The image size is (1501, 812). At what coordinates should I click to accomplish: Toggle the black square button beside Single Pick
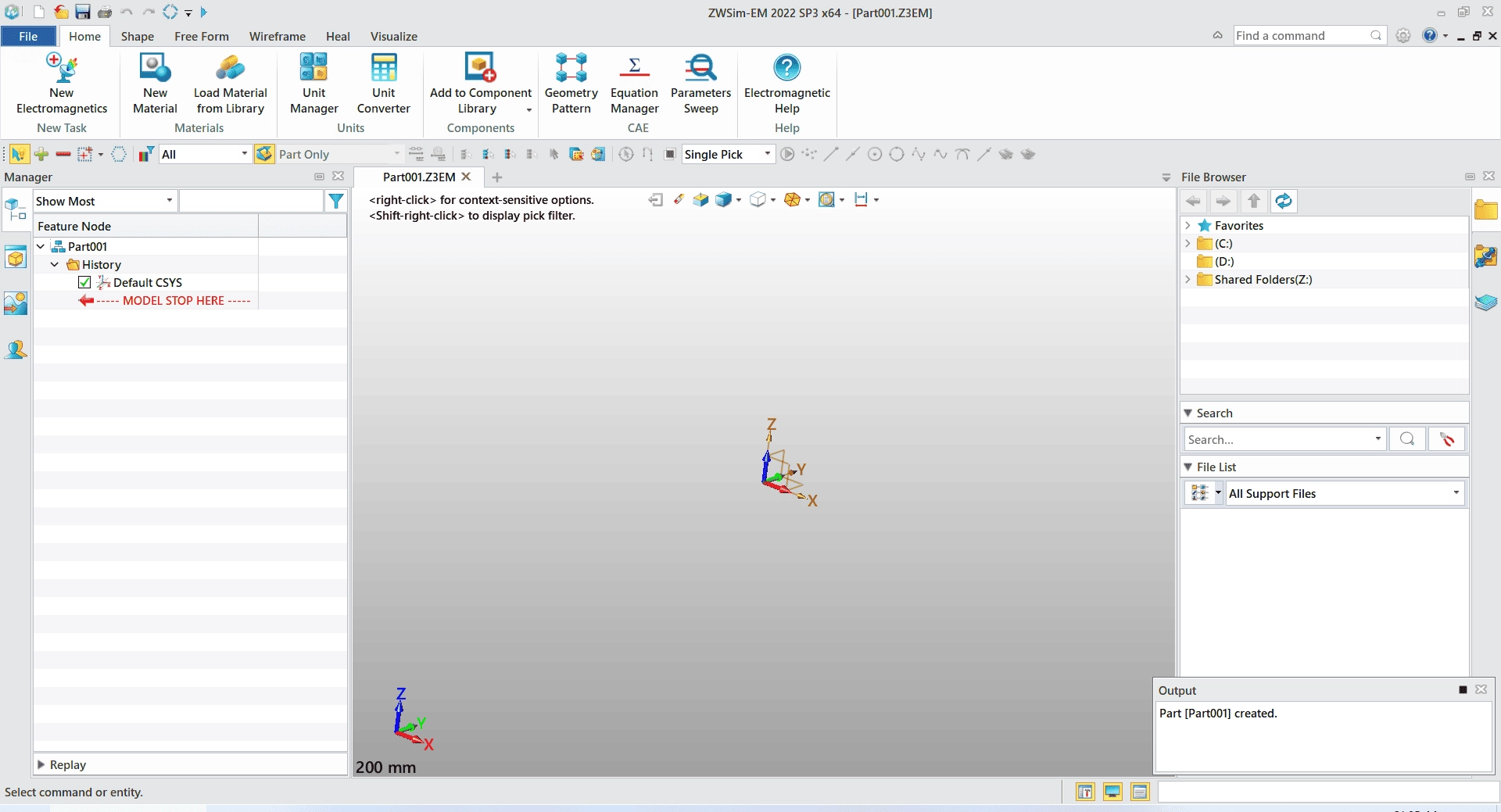pos(670,154)
